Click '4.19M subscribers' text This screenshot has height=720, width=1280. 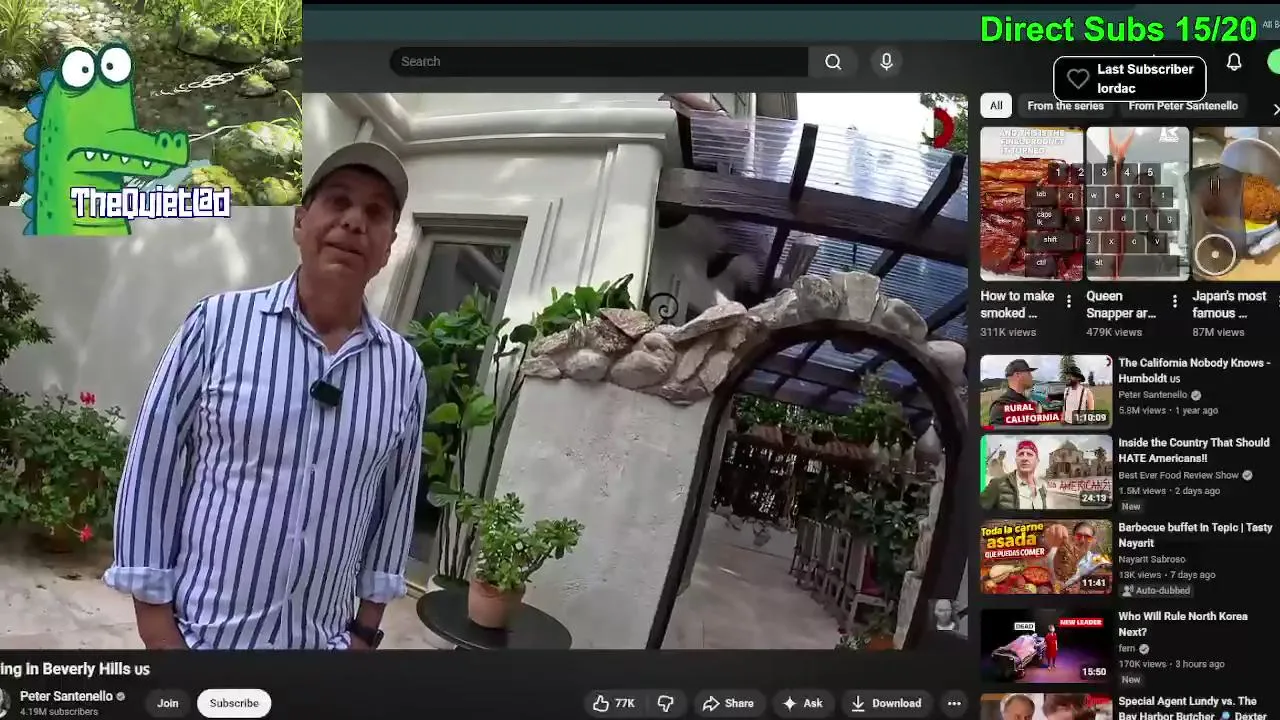click(x=59, y=712)
